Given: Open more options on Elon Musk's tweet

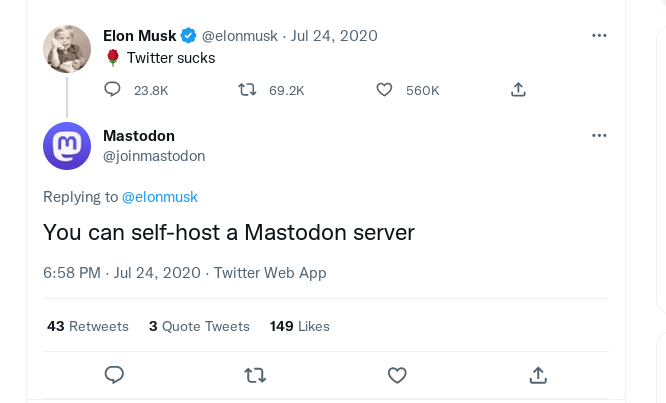Looking at the screenshot, I should (599, 35).
